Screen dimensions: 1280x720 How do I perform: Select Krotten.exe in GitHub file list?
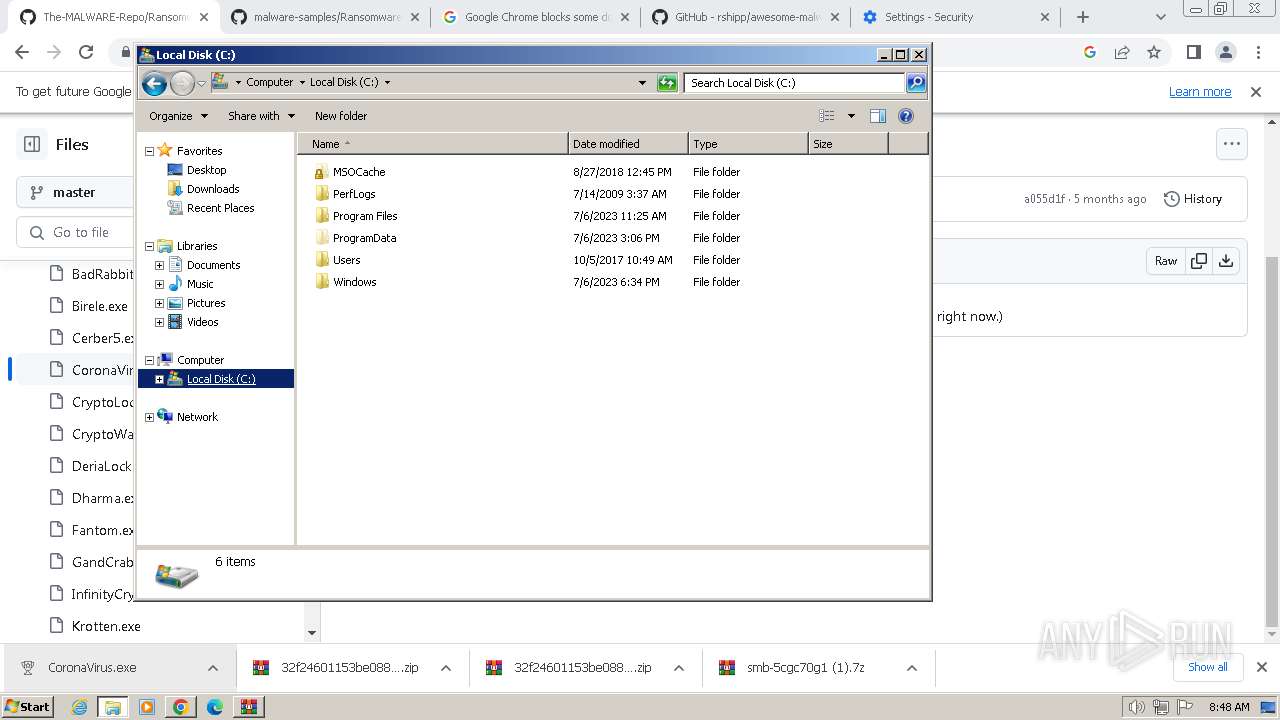106,626
